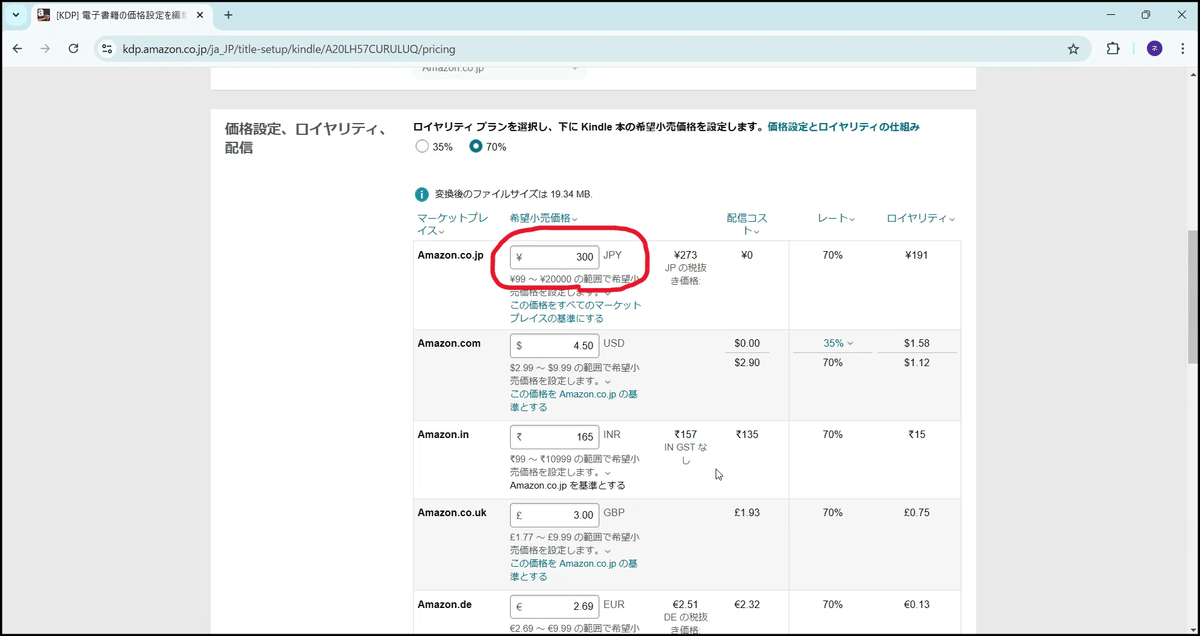Open the 価格設定とロイヤリティの仕組み link
The height and width of the screenshot is (636, 1200).
pos(843,127)
